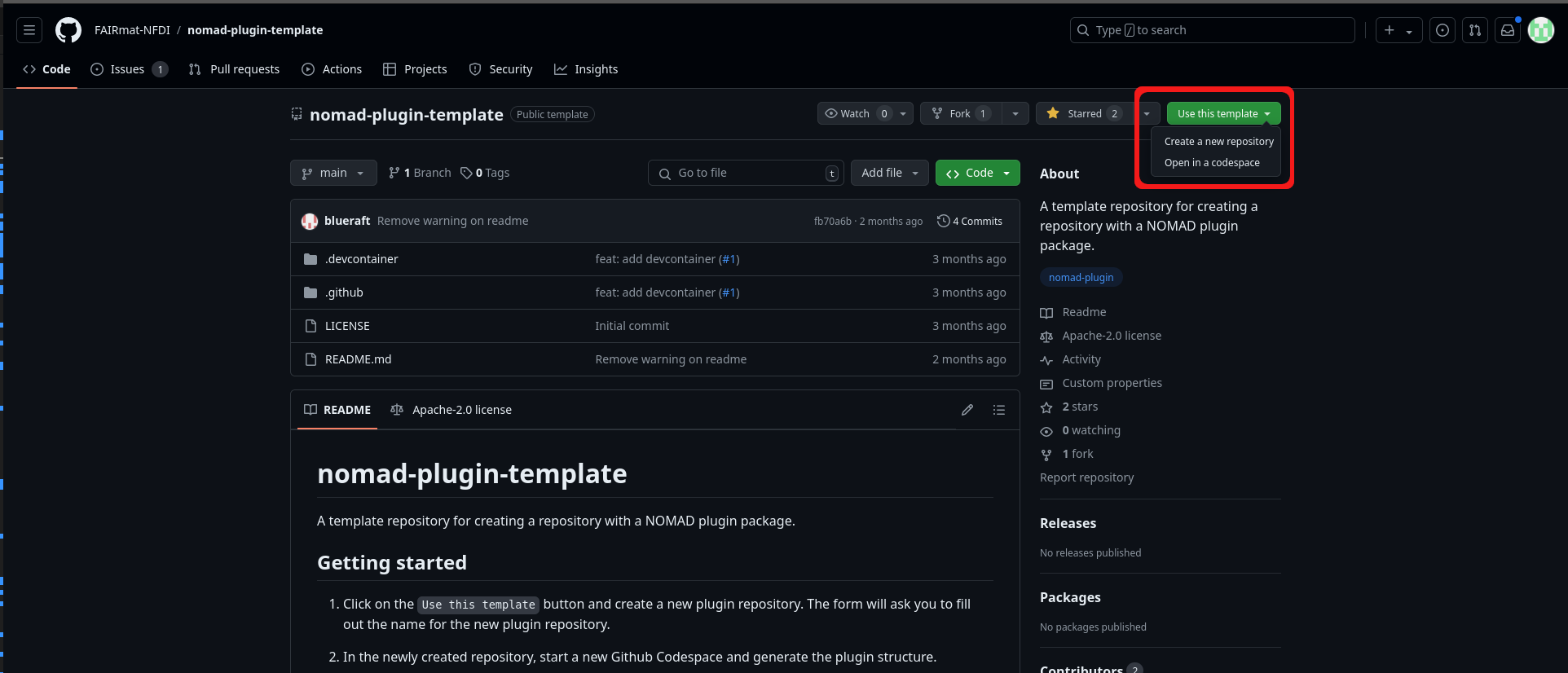
Task: View the 0 Tags link
Action: 485,173
